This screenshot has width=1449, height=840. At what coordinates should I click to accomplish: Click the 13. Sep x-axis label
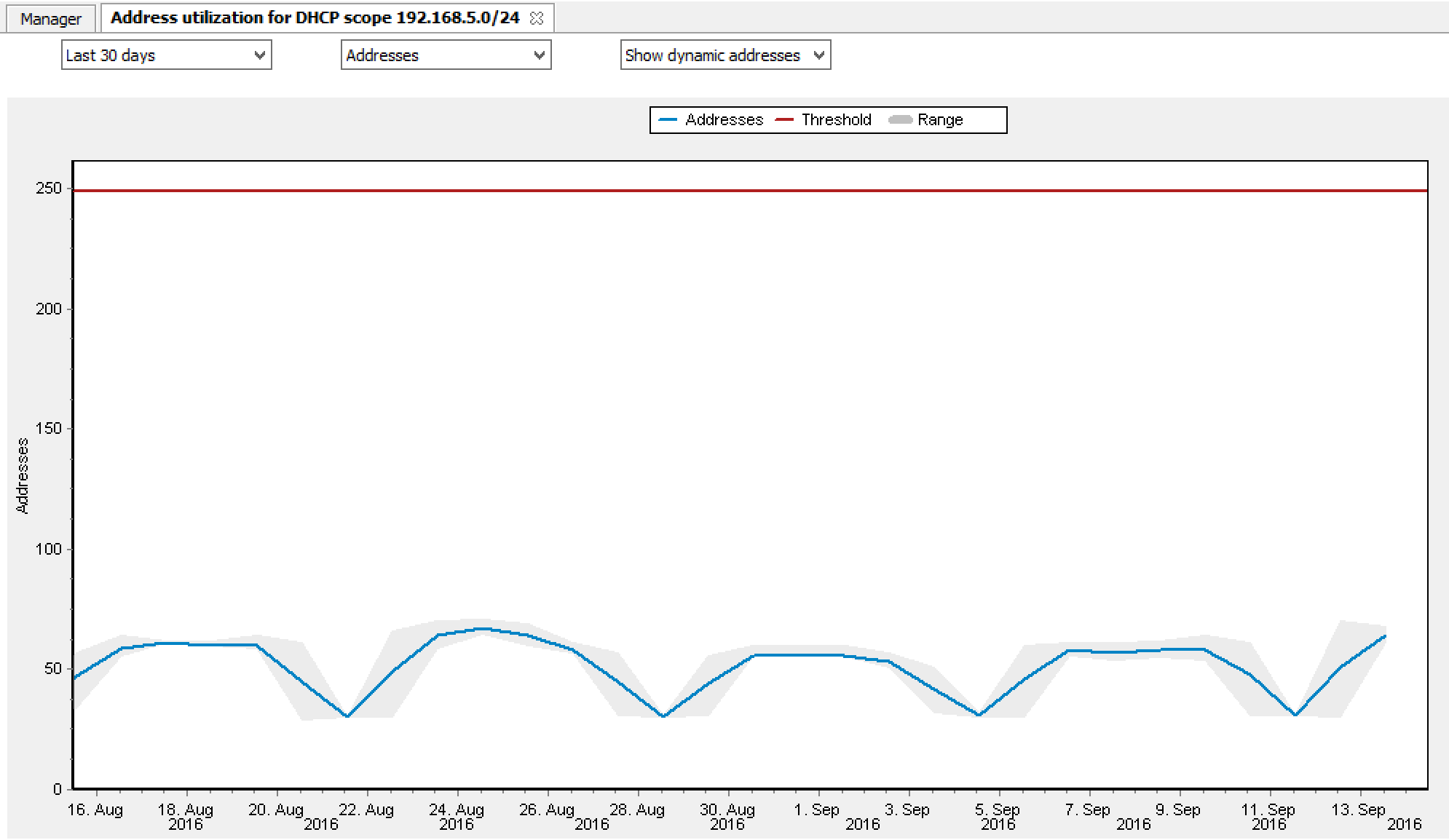point(1358,810)
